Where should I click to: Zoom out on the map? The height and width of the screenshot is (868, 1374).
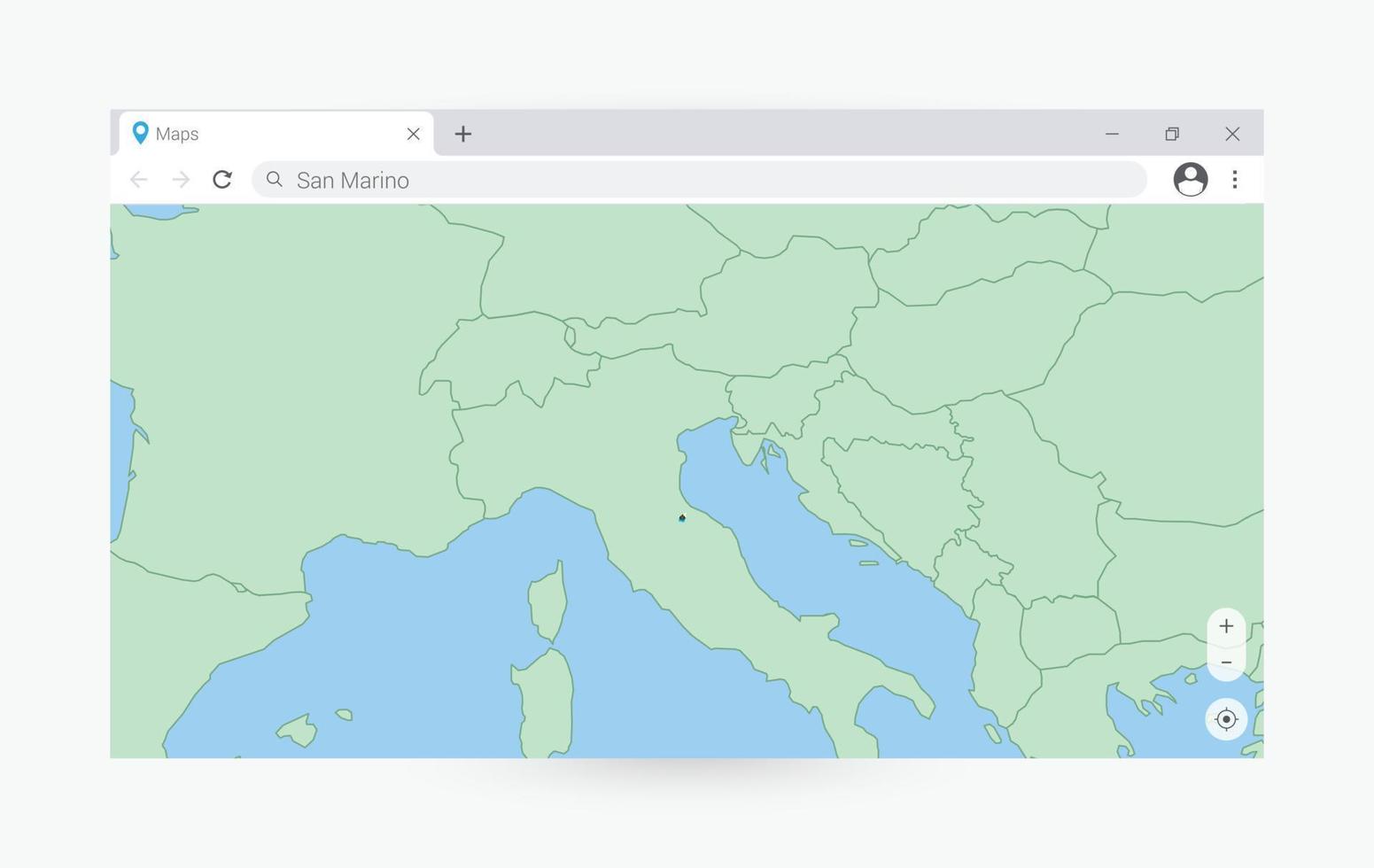tap(1226, 663)
